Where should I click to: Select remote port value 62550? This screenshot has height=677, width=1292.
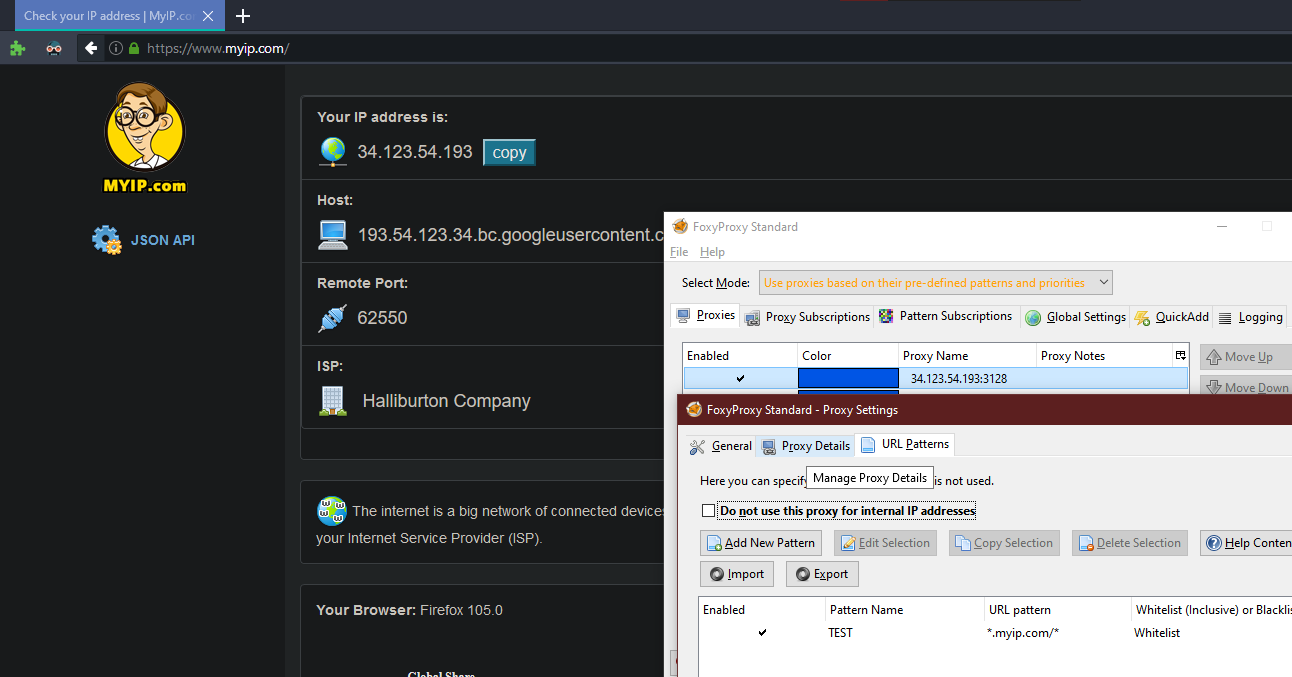(x=382, y=318)
